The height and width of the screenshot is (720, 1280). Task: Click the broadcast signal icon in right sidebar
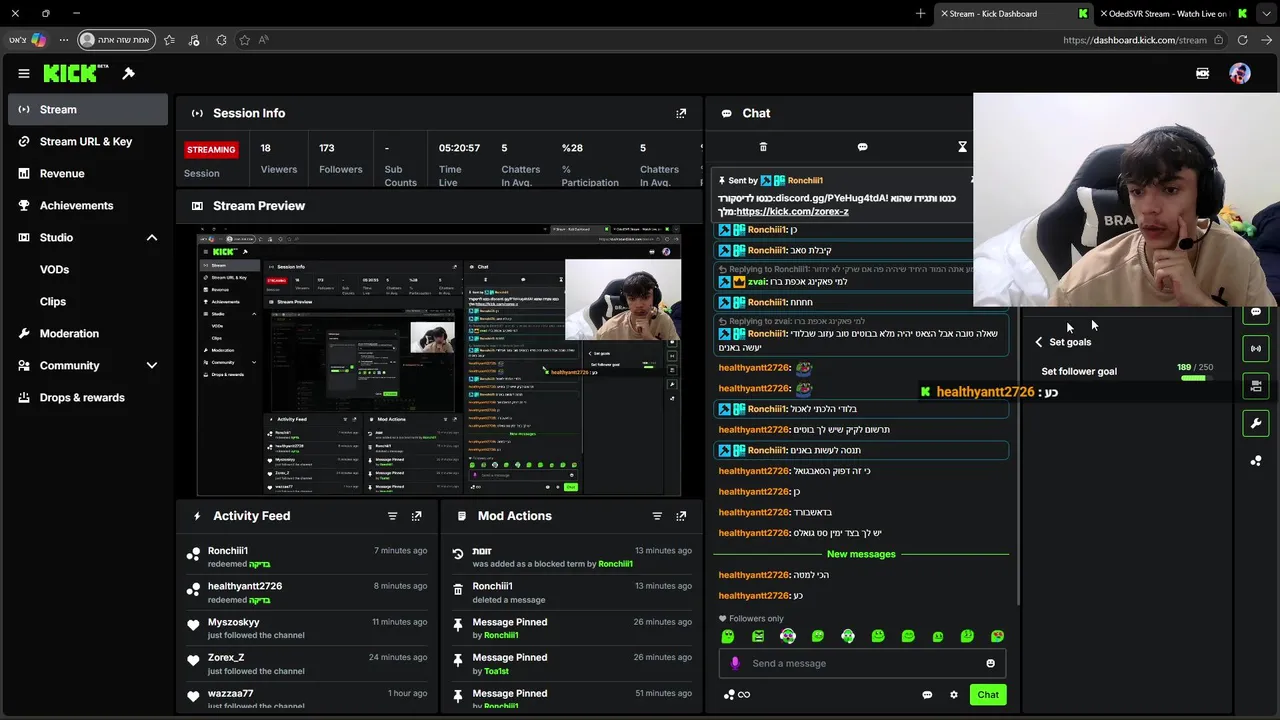coord(1256,349)
